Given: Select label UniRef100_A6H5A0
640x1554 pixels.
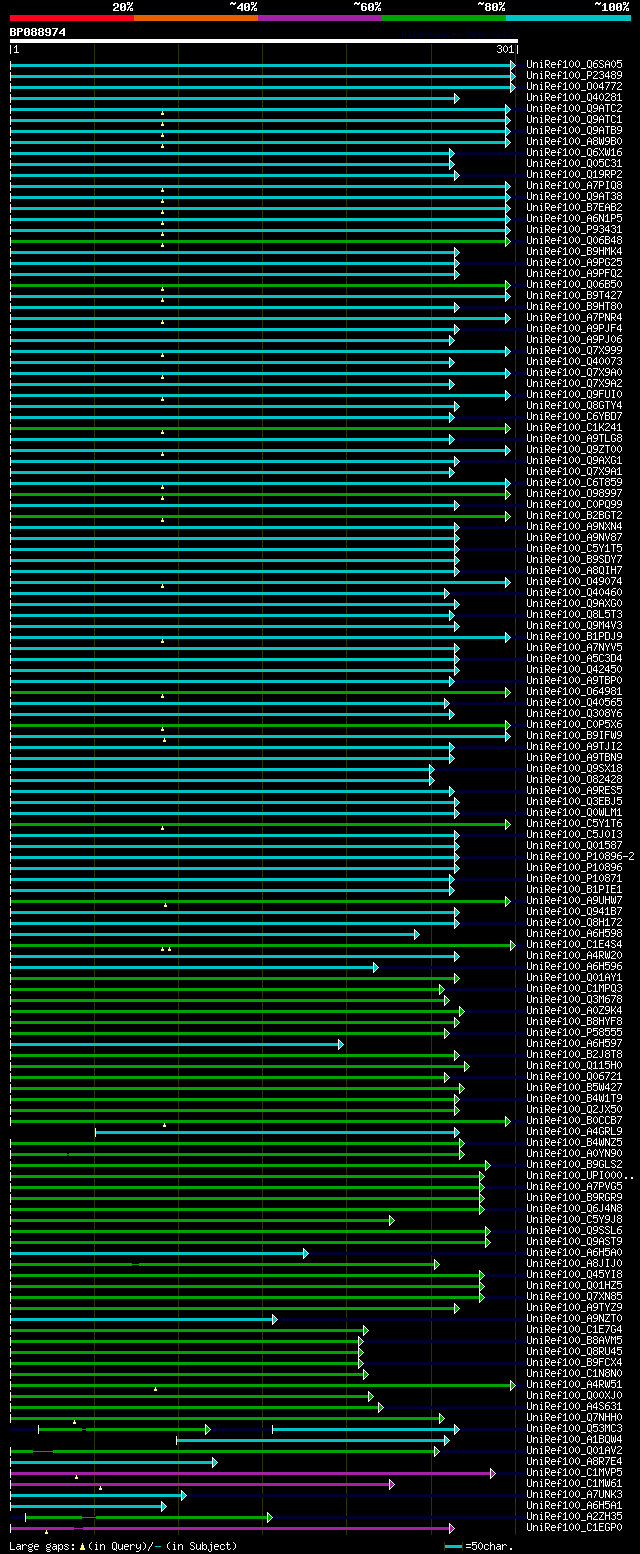Looking at the screenshot, I should point(574,1252).
